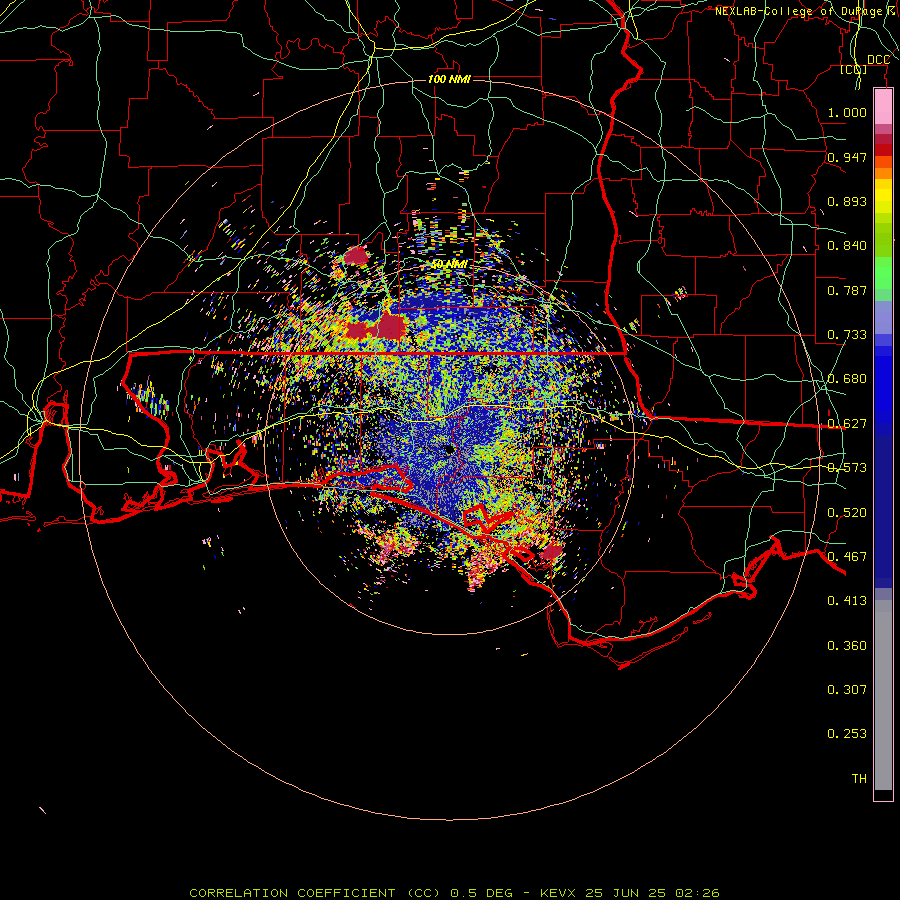Click the black radar site dot at center

click(x=449, y=449)
